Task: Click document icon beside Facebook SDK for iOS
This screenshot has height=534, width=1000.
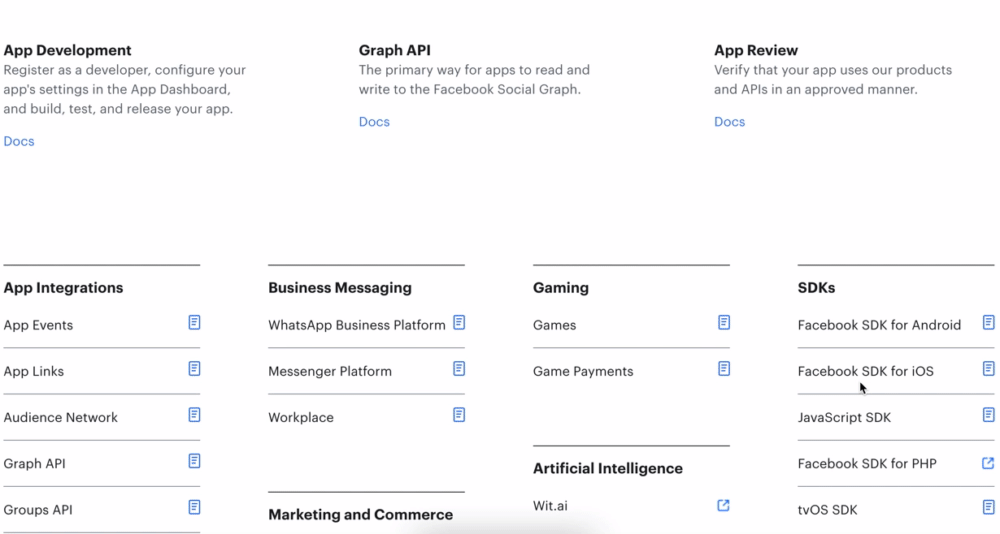Action: coord(989,369)
